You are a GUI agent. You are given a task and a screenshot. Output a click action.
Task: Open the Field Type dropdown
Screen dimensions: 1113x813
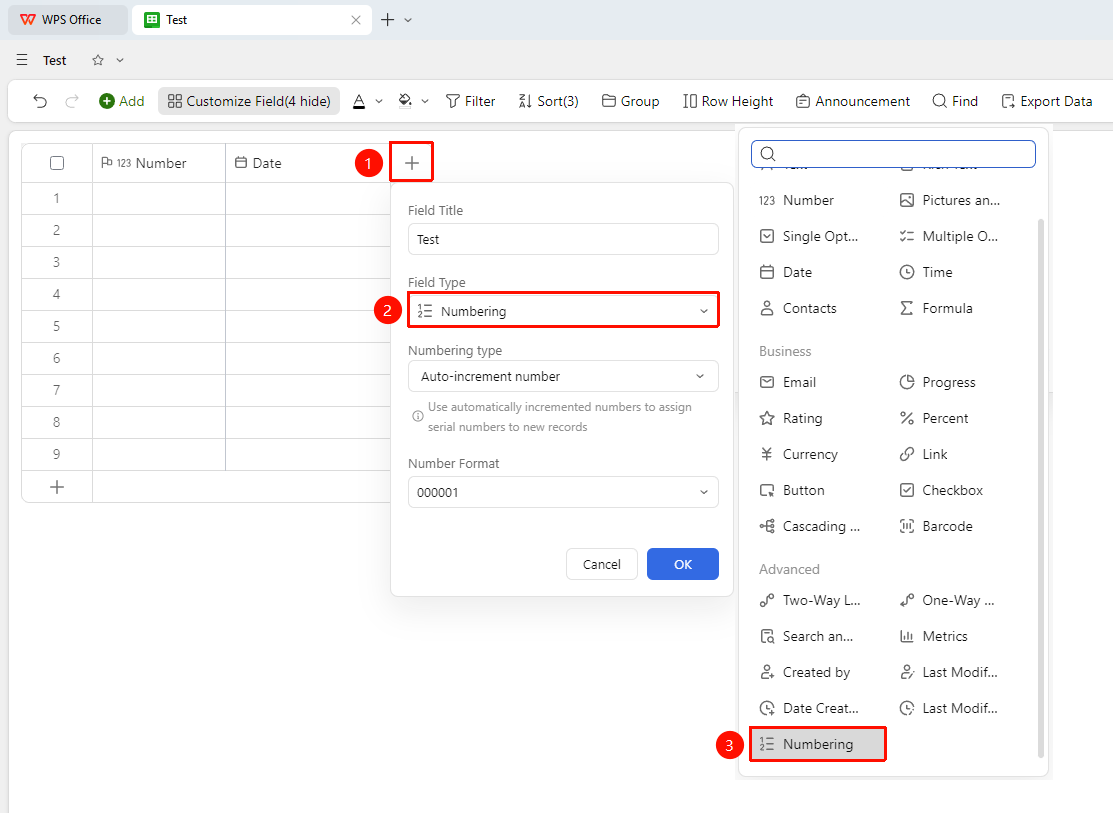tap(564, 310)
